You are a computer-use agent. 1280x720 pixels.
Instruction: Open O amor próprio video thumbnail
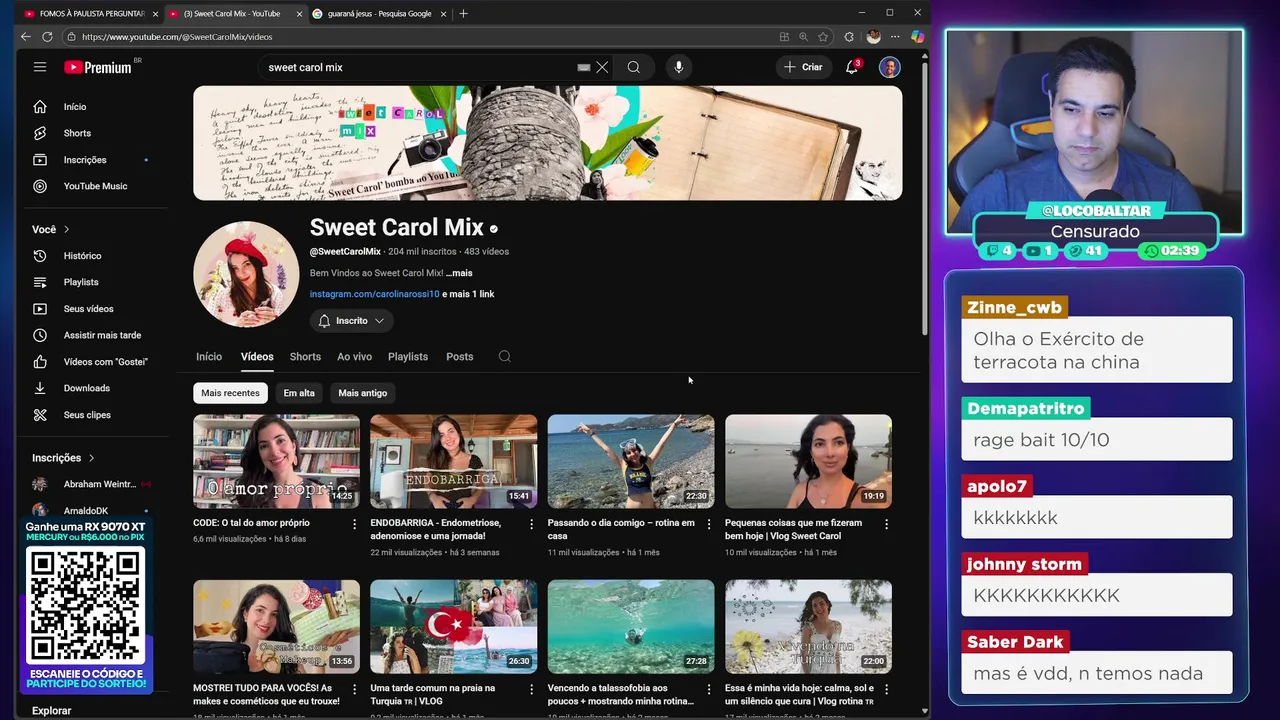point(276,461)
